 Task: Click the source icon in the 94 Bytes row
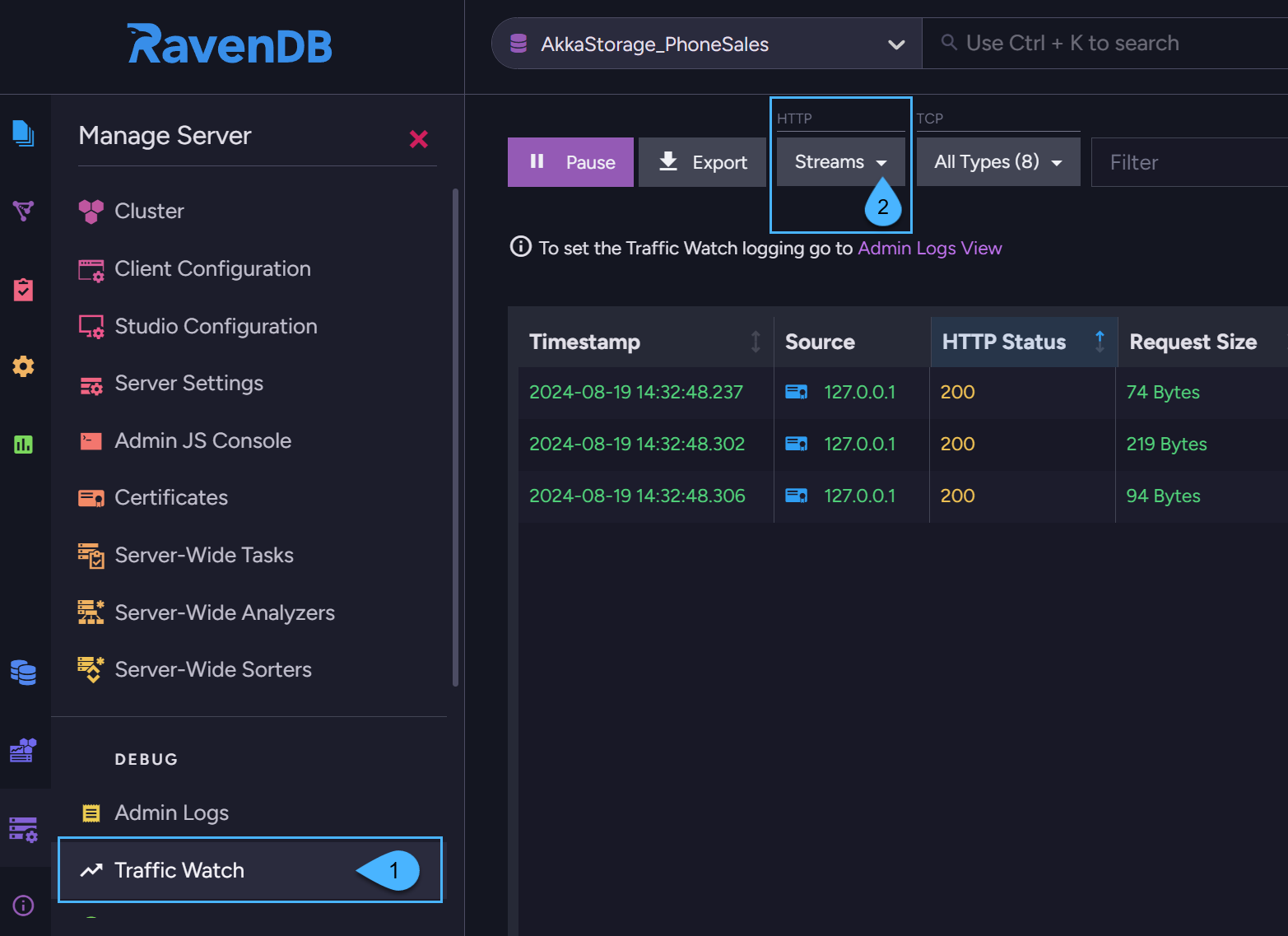coord(797,496)
